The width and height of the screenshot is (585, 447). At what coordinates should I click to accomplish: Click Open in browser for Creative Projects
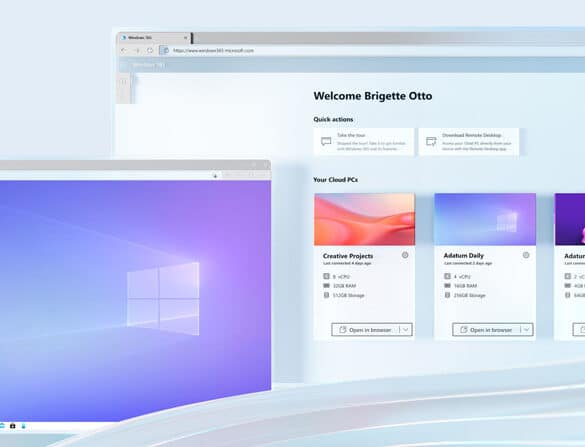pyautogui.click(x=366, y=330)
